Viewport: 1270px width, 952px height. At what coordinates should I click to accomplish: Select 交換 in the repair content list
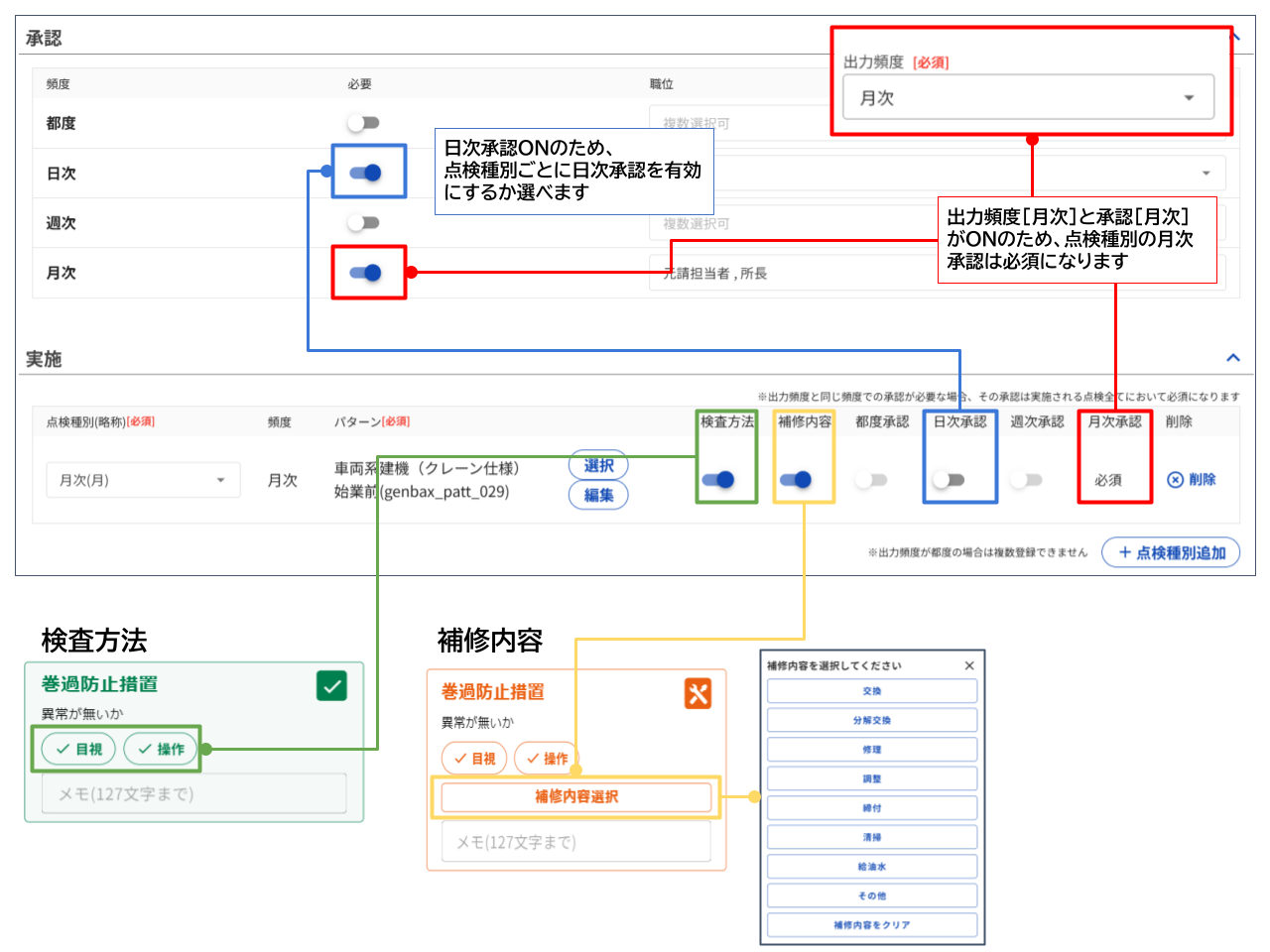(870, 690)
